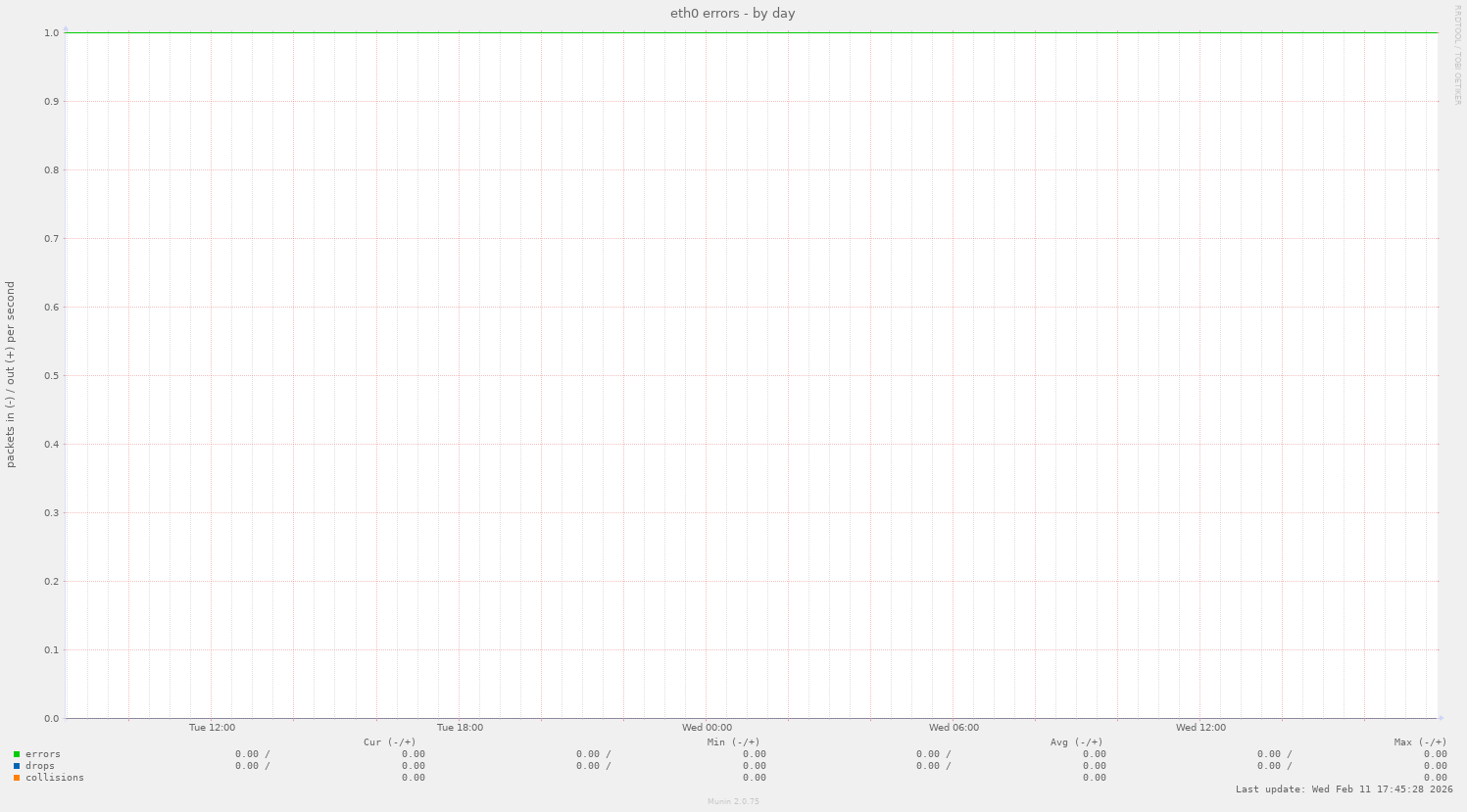Click the RRDTOOL / TOBI OETIKER sidebar text
1467x812 pixels.
tap(1459, 54)
